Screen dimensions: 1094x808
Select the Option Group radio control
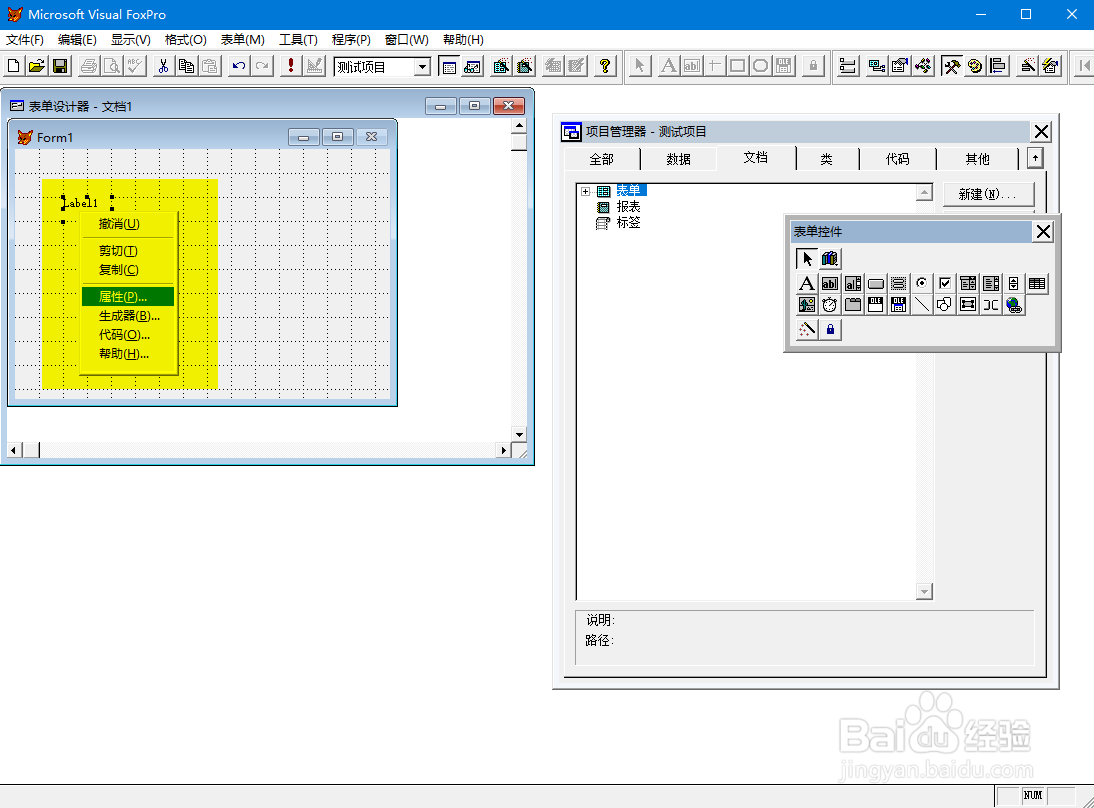tap(922, 283)
